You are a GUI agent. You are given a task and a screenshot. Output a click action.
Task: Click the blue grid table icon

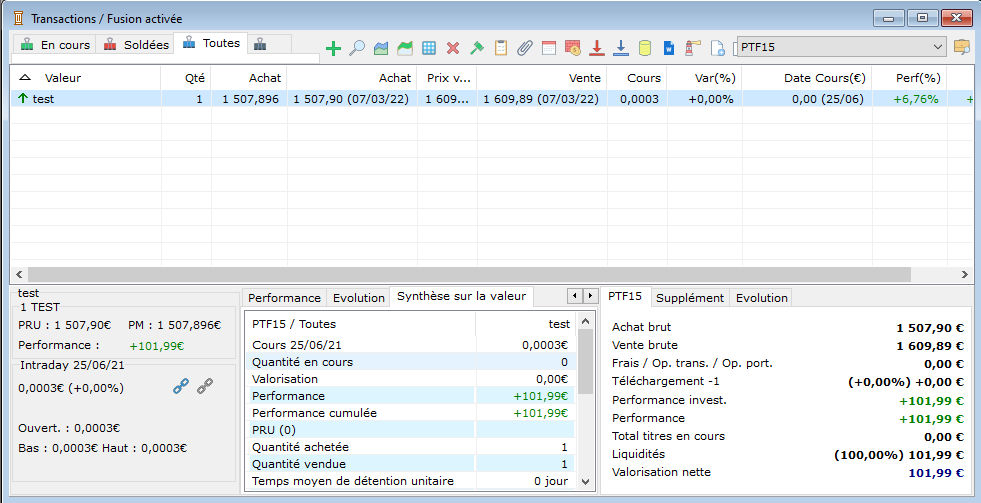click(429, 48)
